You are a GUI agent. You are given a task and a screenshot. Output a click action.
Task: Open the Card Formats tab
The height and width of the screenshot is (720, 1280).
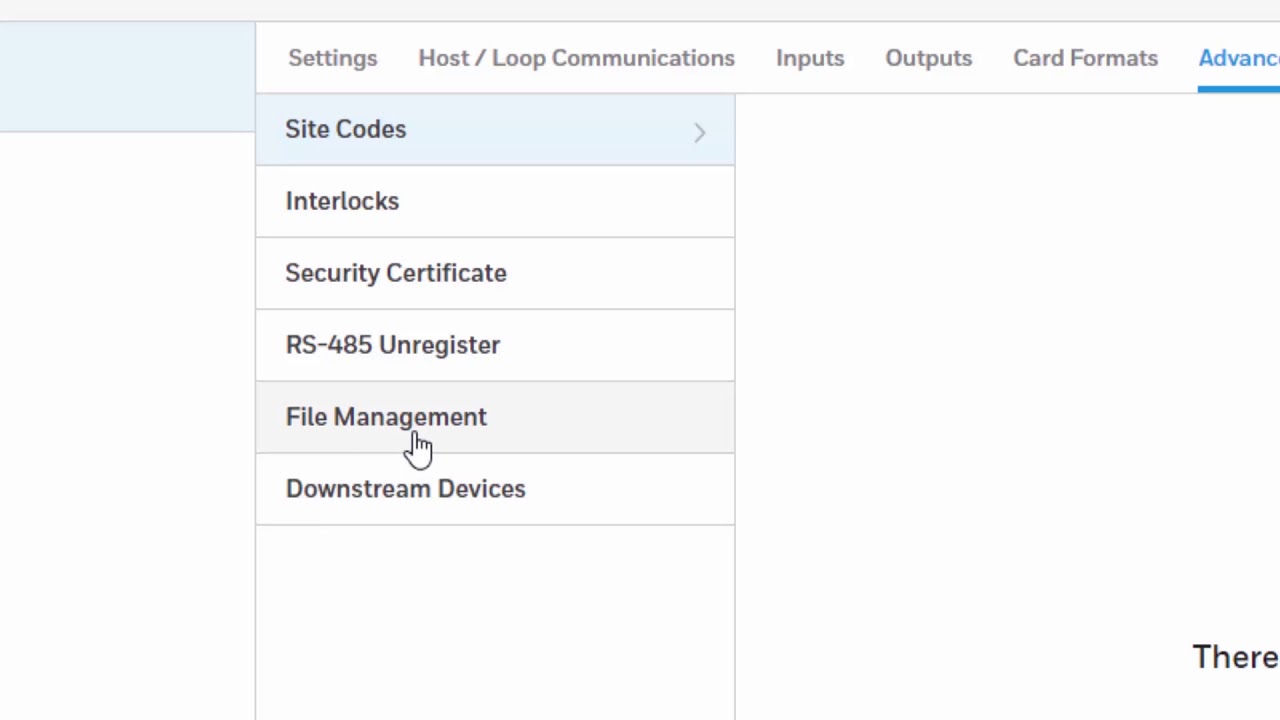click(1085, 58)
